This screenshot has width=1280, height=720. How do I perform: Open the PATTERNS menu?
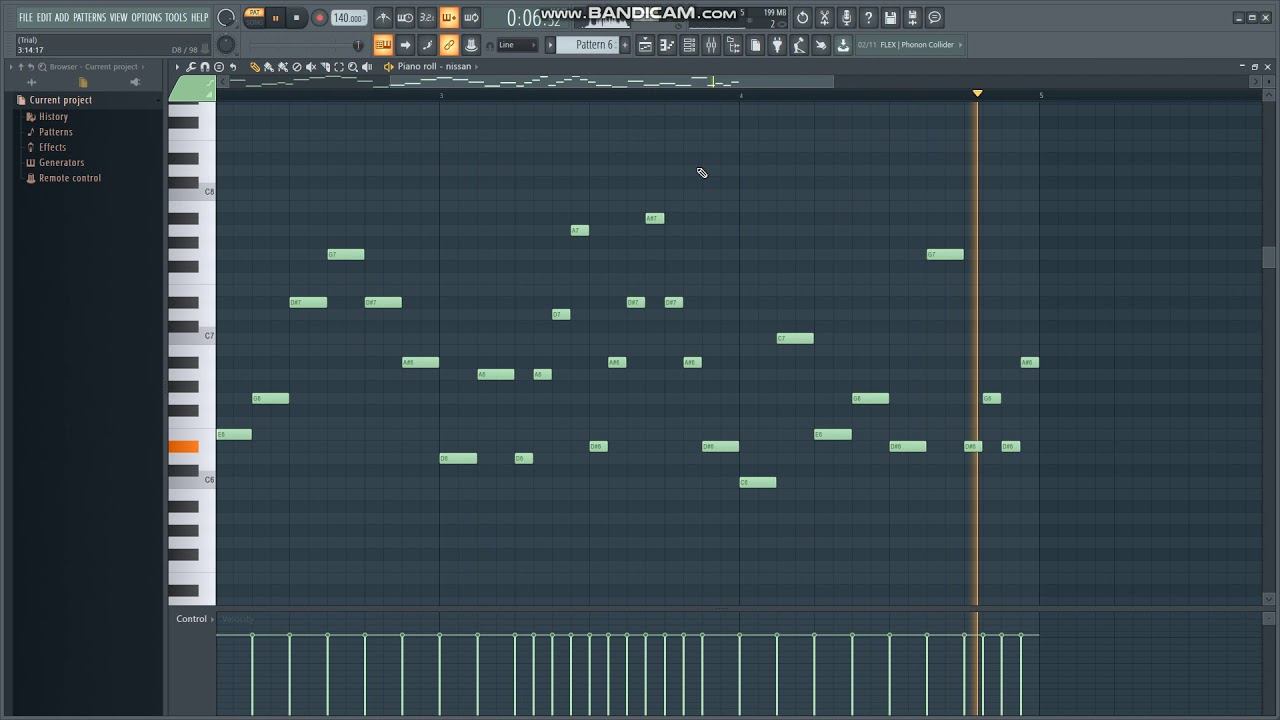tap(89, 17)
